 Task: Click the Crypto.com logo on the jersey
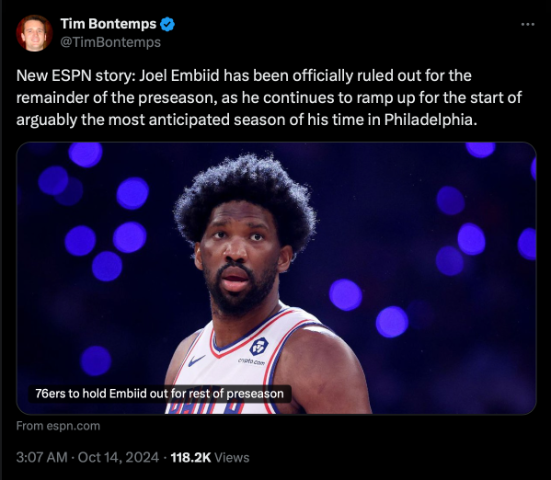pyautogui.click(x=259, y=346)
